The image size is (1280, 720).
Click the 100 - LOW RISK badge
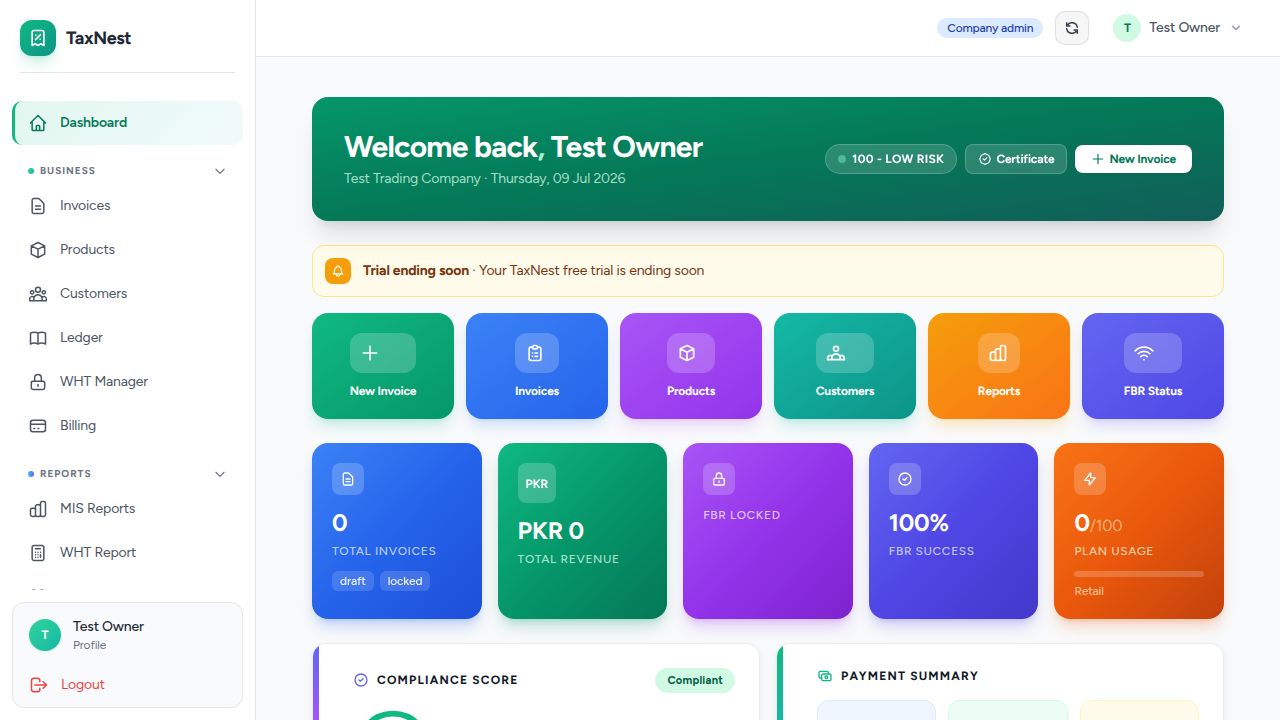coord(891,159)
